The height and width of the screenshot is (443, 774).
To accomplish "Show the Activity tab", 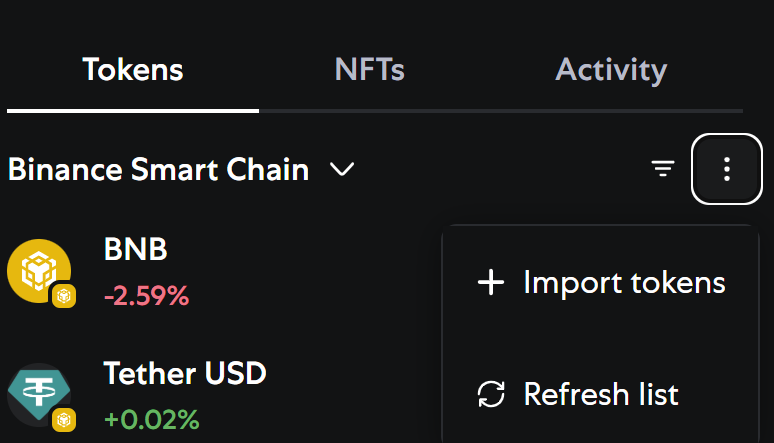I will tap(611, 70).
